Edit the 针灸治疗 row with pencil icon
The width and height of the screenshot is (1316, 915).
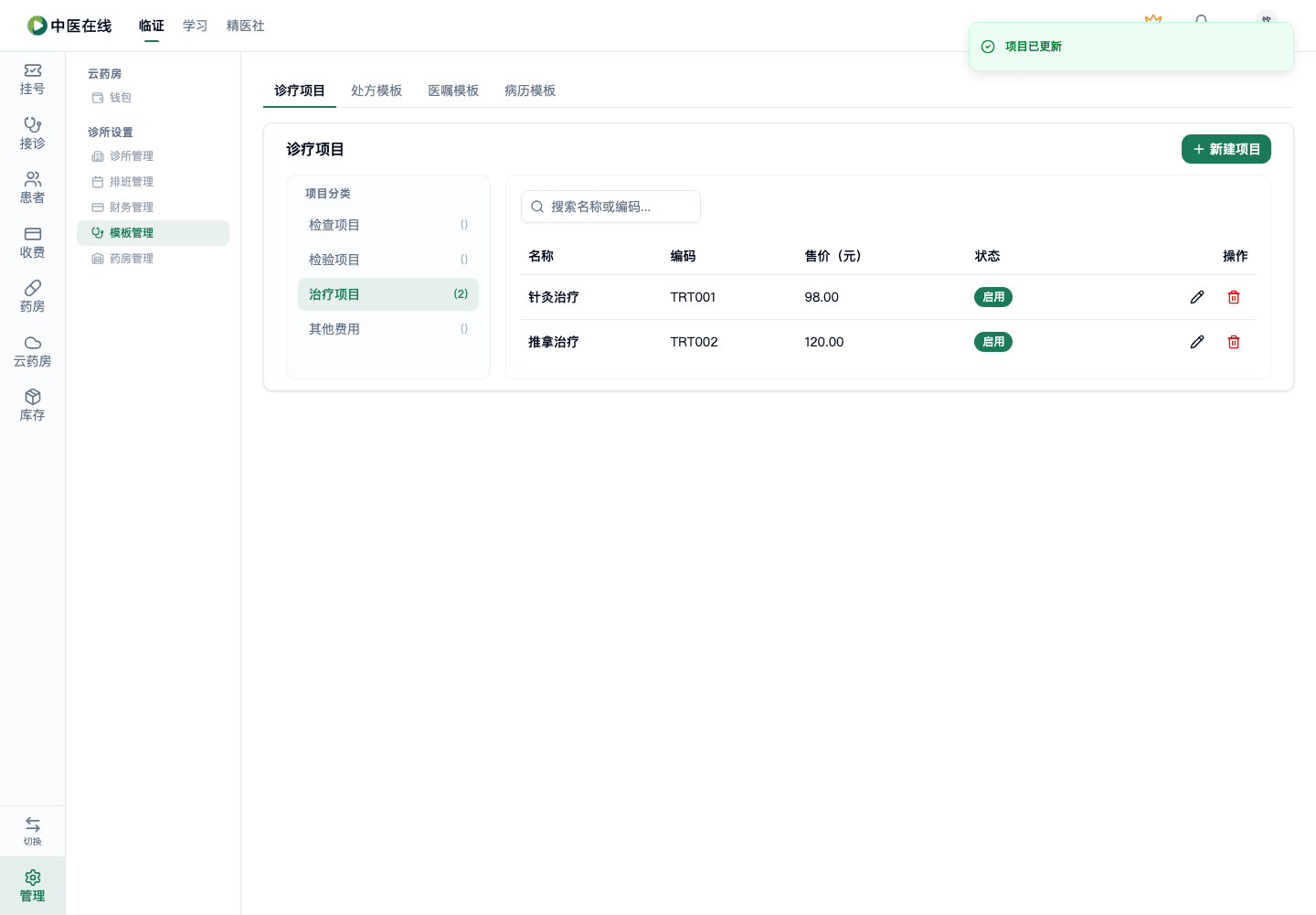point(1197,297)
